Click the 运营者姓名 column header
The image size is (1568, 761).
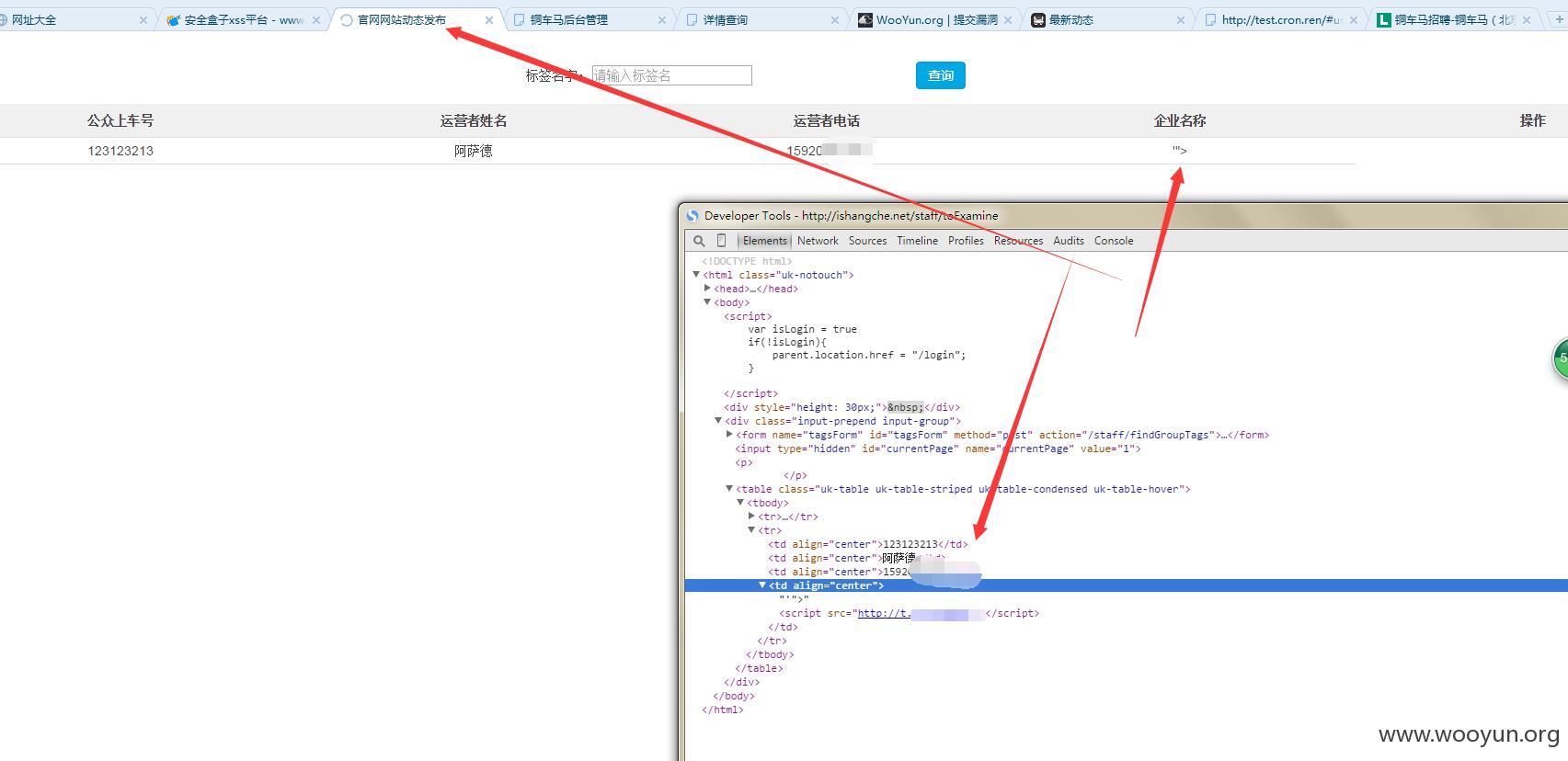pos(474,120)
